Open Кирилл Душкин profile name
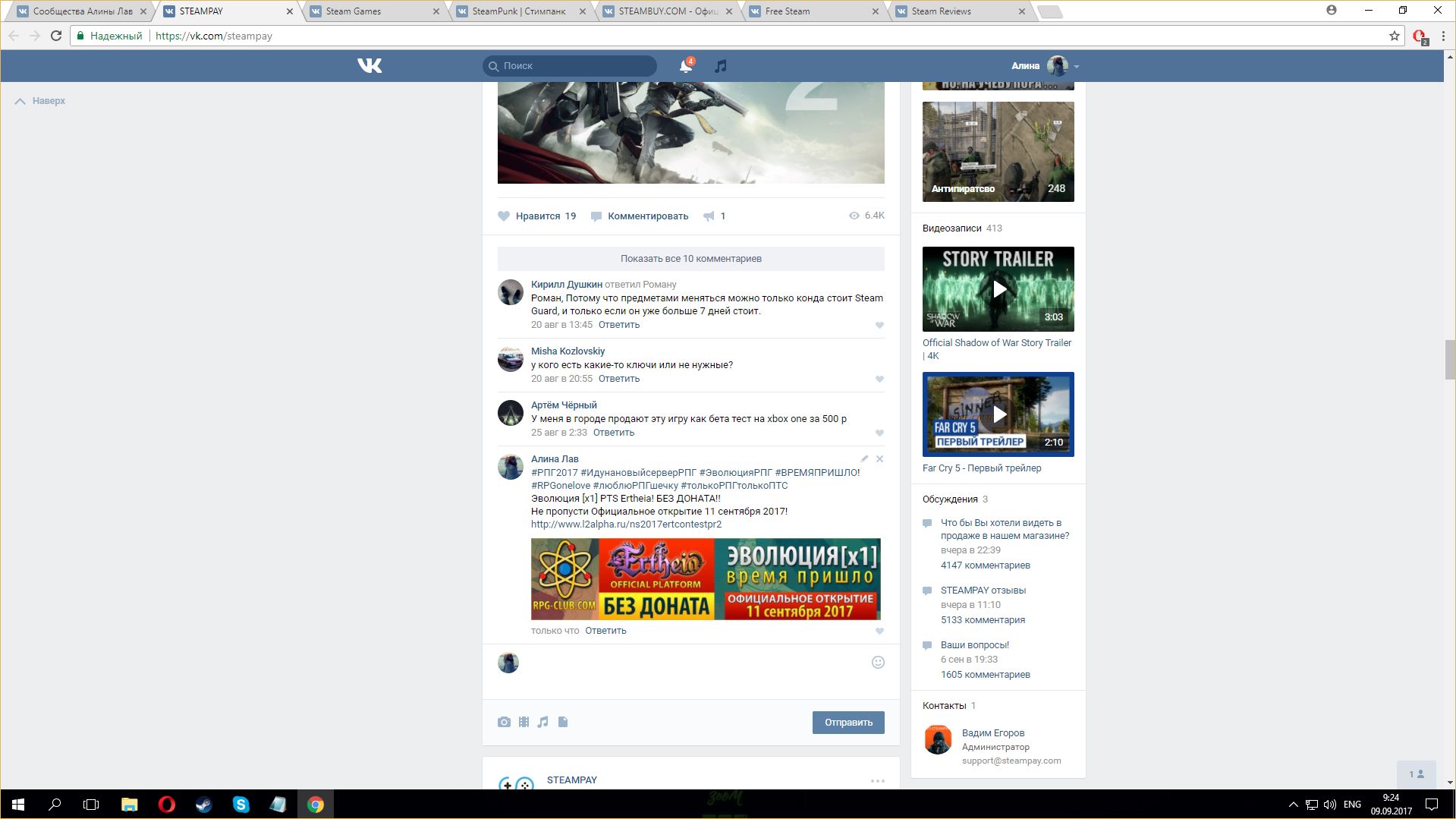Screen dimensions: 1456x819 567,285
